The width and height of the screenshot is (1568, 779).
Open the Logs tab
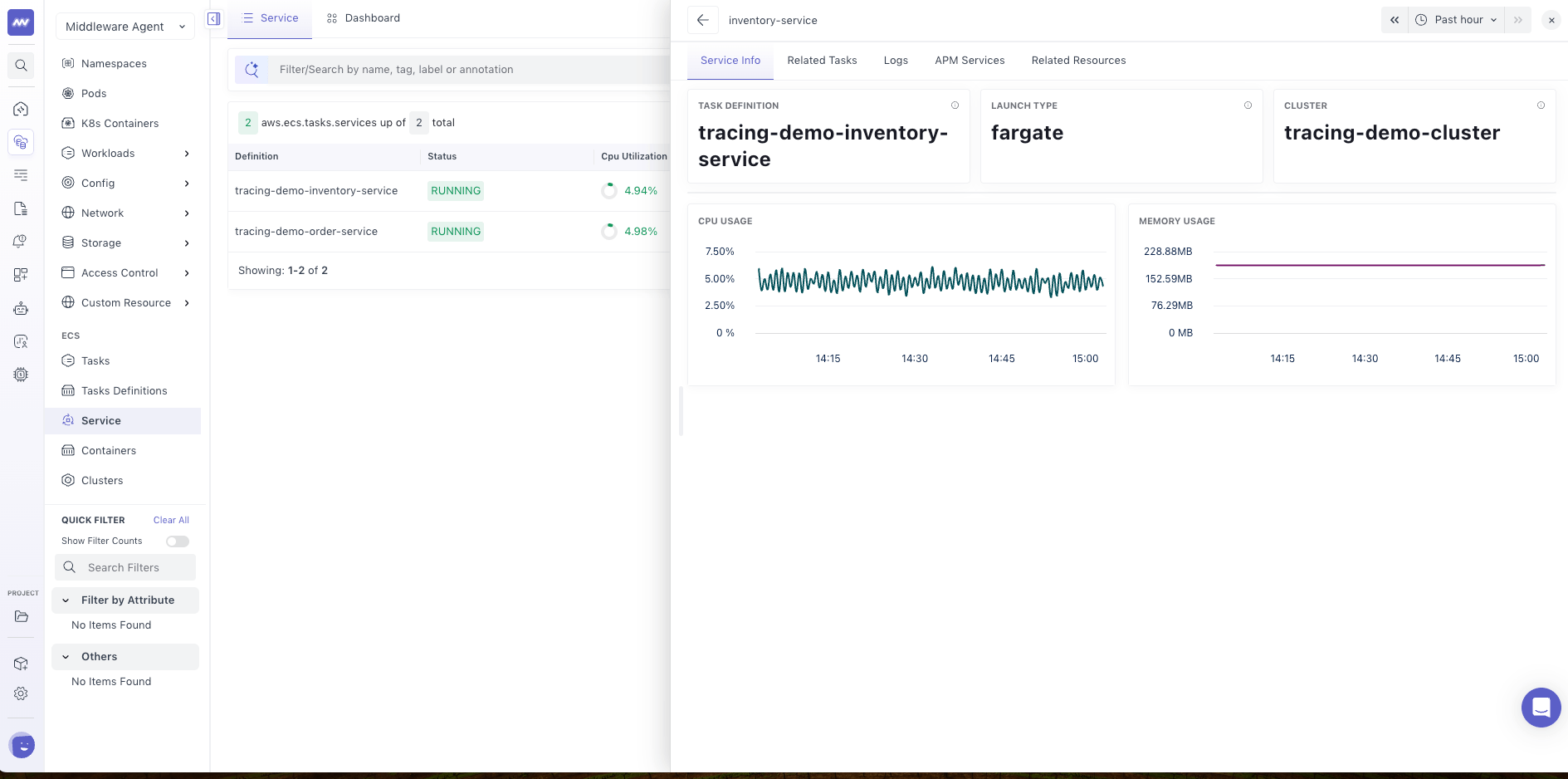pyautogui.click(x=896, y=61)
